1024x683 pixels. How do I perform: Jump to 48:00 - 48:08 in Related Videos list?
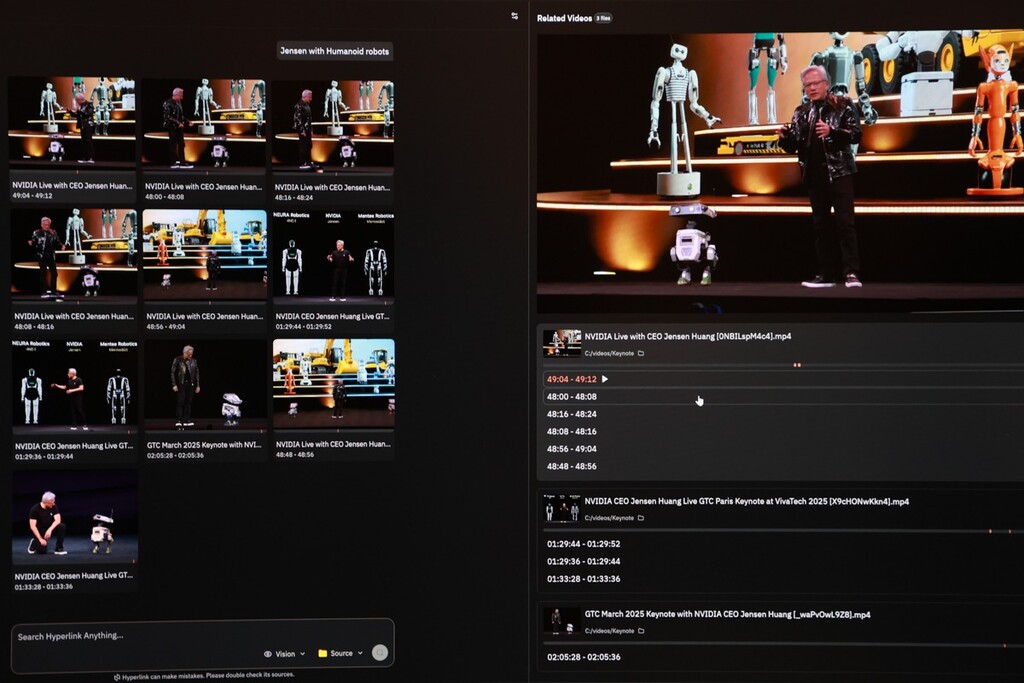571,396
